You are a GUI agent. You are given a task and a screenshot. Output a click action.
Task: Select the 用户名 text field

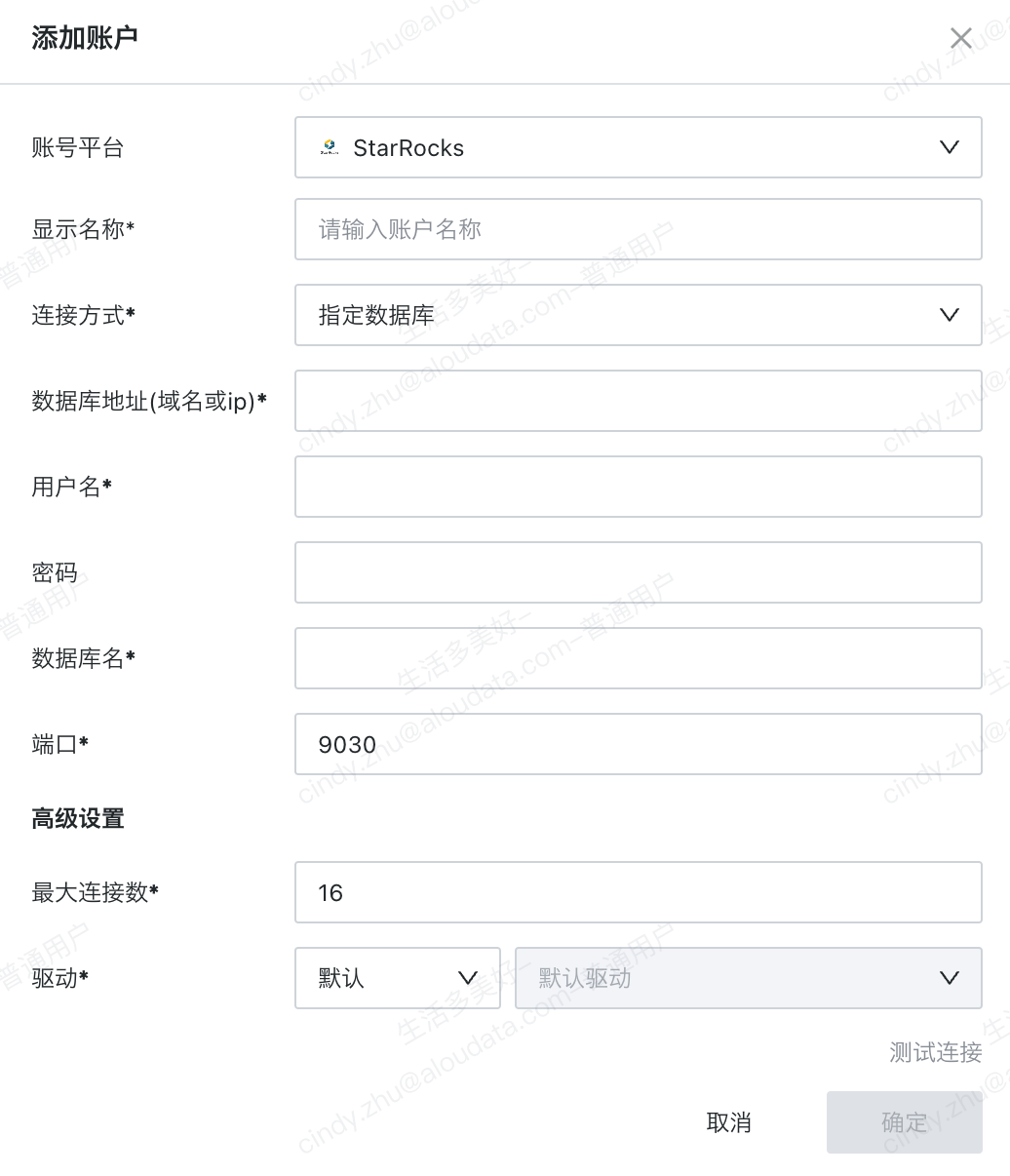click(x=638, y=487)
